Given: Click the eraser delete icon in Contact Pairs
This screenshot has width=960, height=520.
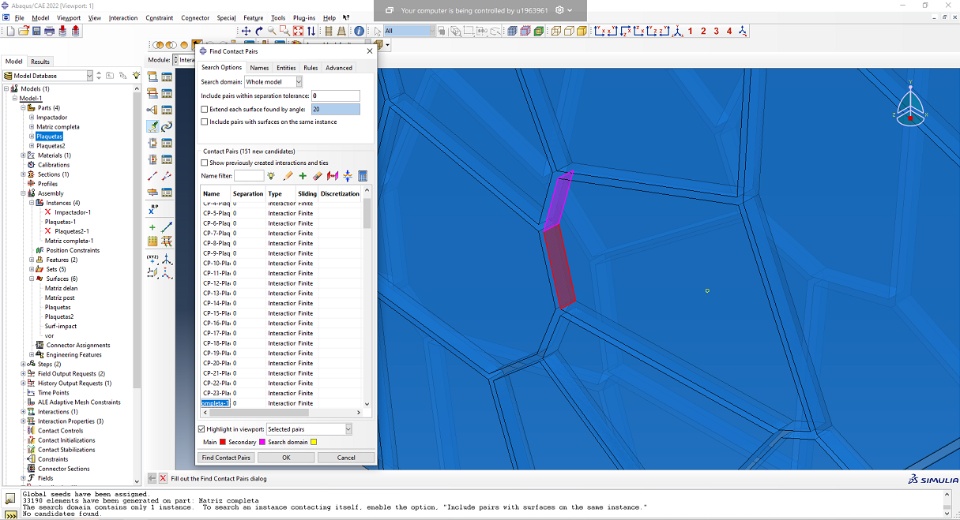Looking at the screenshot, I should (317, 176).
